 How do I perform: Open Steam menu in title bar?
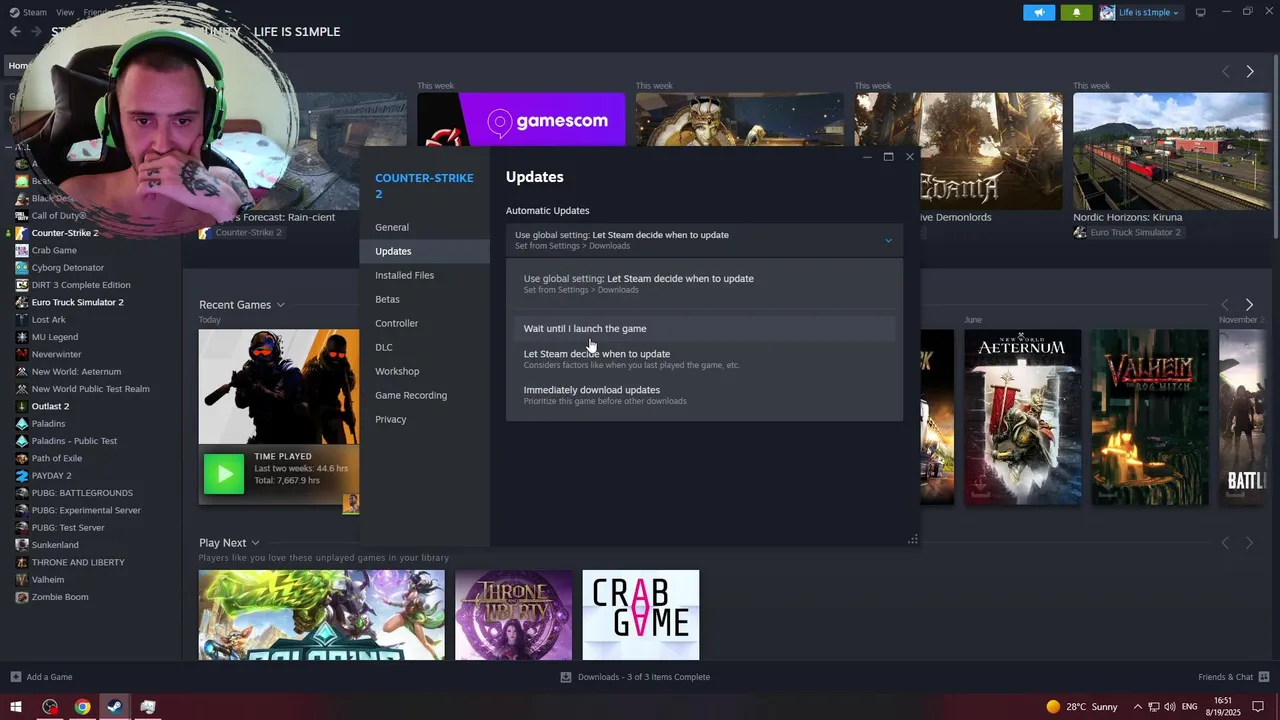coord(28,12)
